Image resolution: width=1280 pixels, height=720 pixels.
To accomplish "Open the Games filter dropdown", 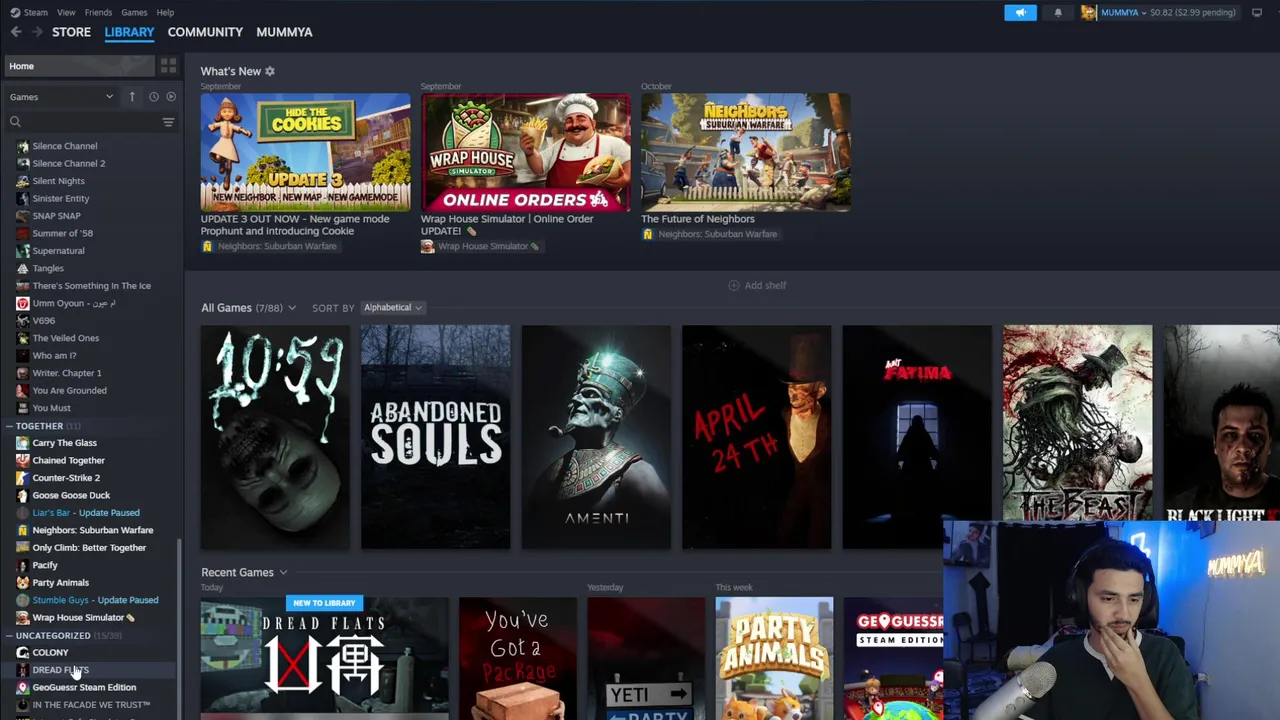I will (61, 97).
